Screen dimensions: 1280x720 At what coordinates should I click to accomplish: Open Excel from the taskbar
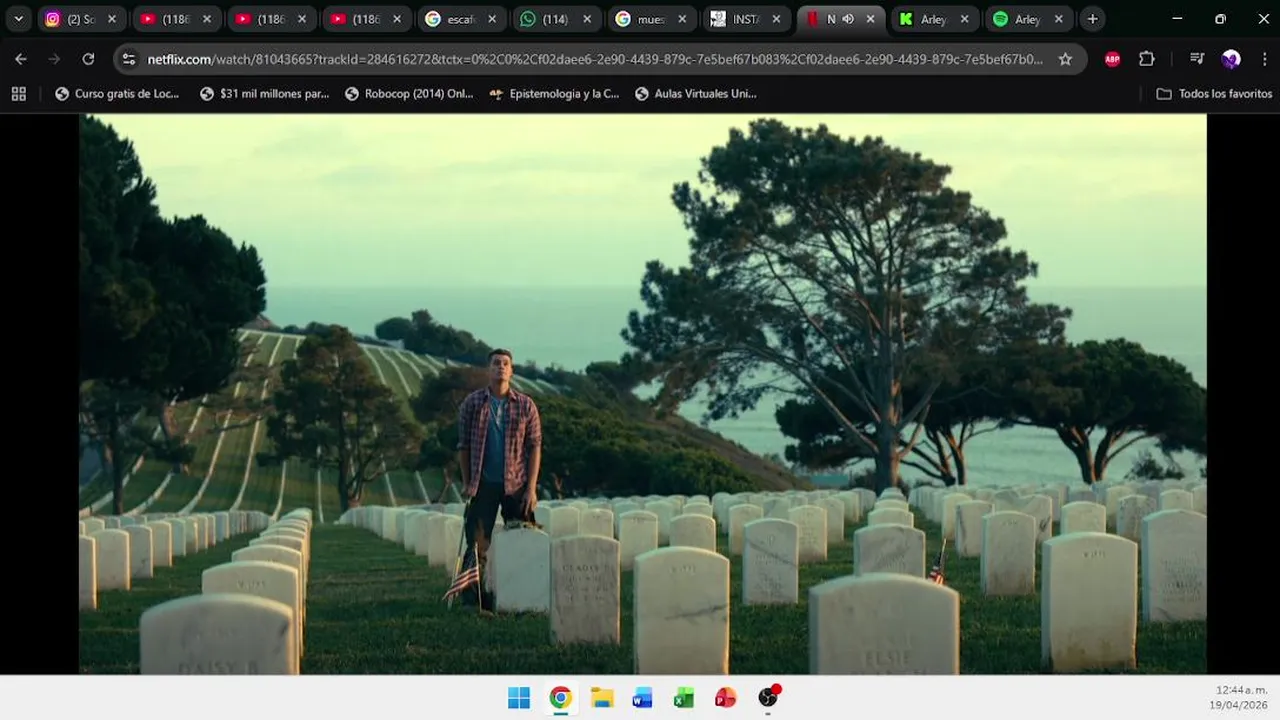tap(684, 698)
